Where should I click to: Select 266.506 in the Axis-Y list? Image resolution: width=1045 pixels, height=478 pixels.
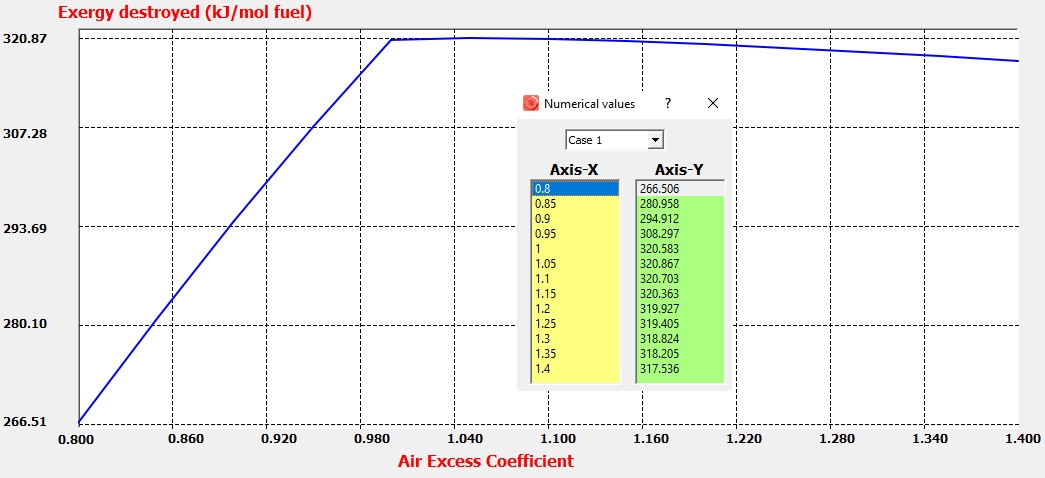click(679, 188)
